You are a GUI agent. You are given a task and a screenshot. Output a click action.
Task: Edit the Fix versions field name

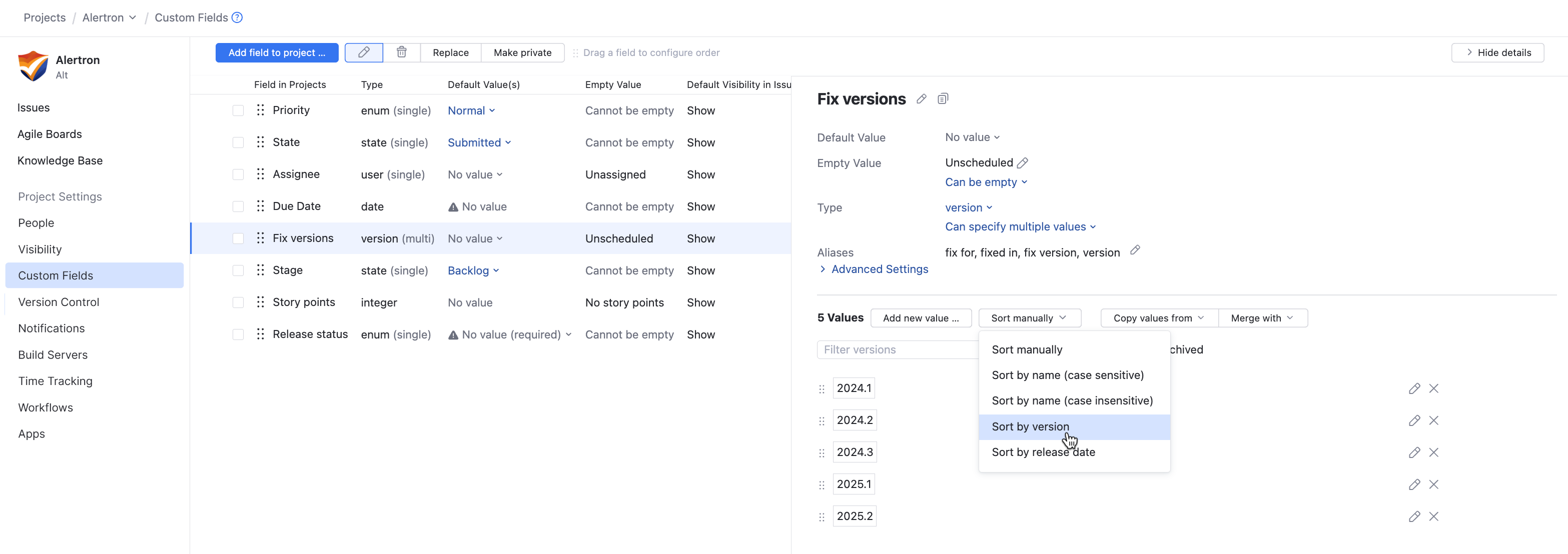click(x=921, y=98)
